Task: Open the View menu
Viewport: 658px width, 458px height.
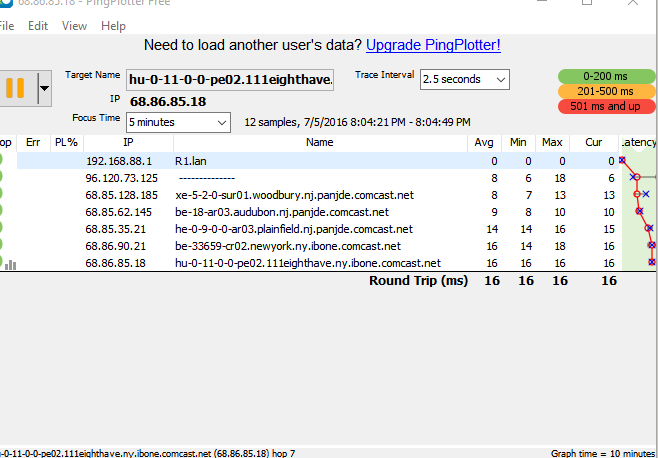Action: (x=74, y=26)
